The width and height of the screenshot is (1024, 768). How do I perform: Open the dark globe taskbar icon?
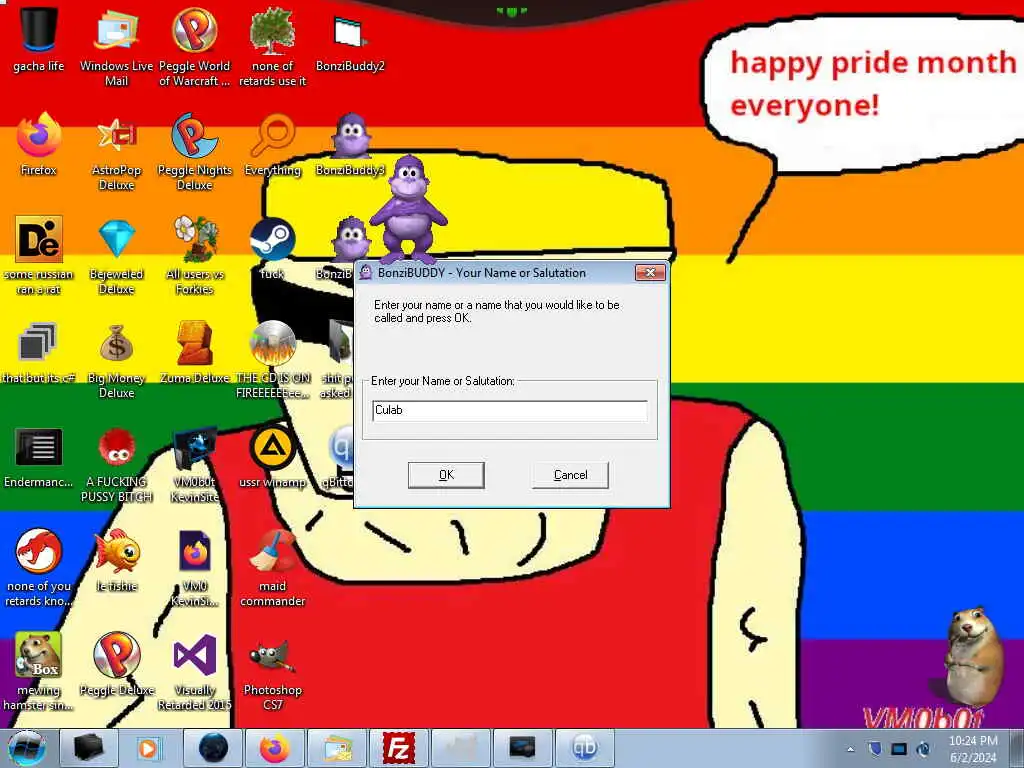point(213,748)
